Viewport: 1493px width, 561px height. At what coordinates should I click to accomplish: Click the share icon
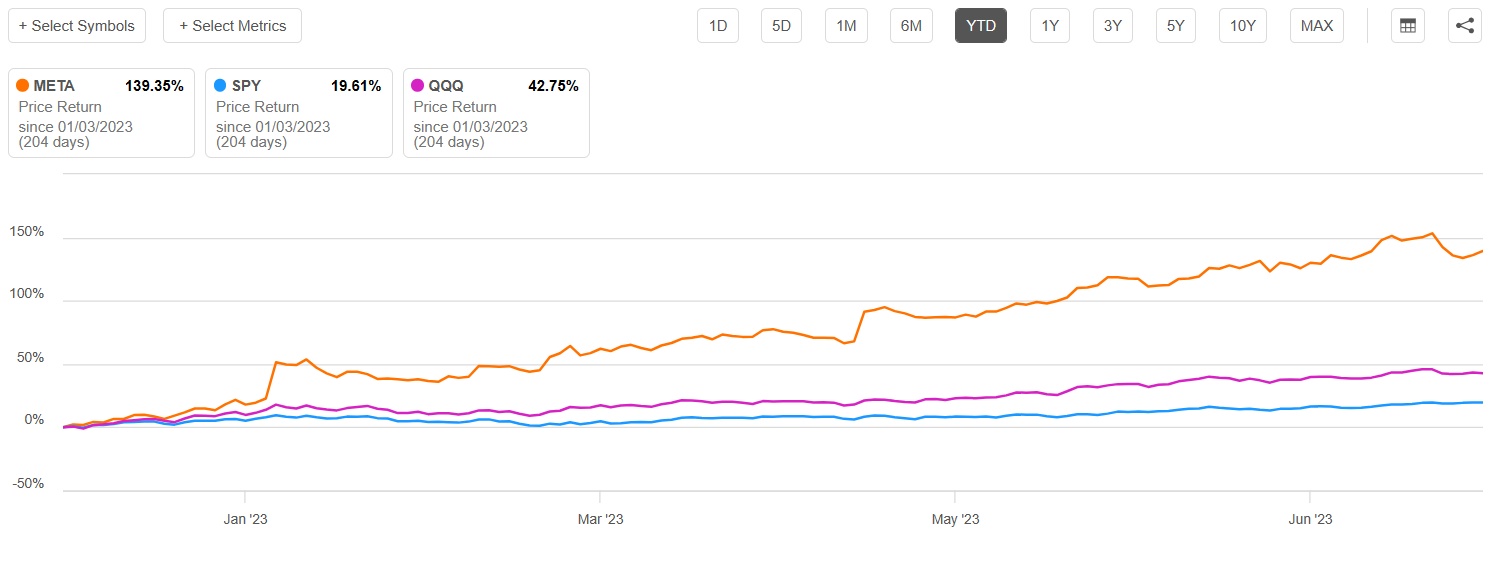(x=1465, y=26)
